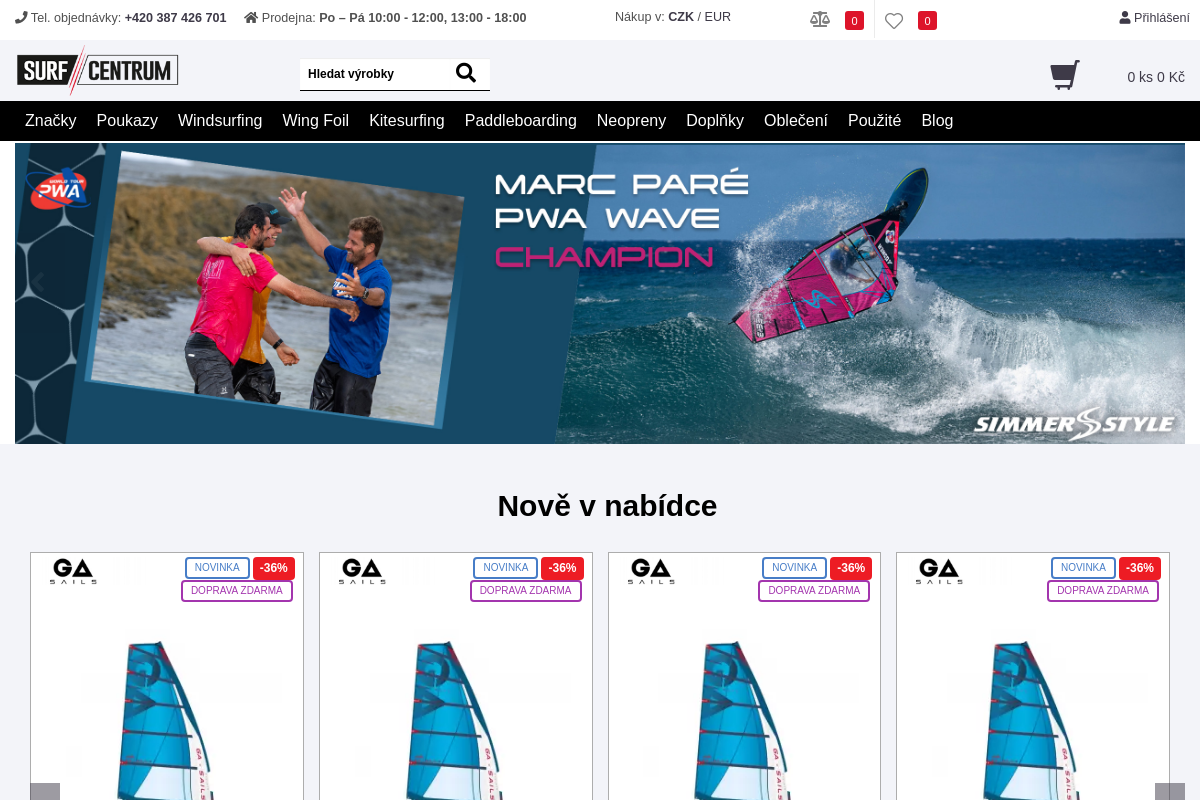Call the order phone number link
The width and height of the screenshot is (1200, 800).
click(176, 18)
